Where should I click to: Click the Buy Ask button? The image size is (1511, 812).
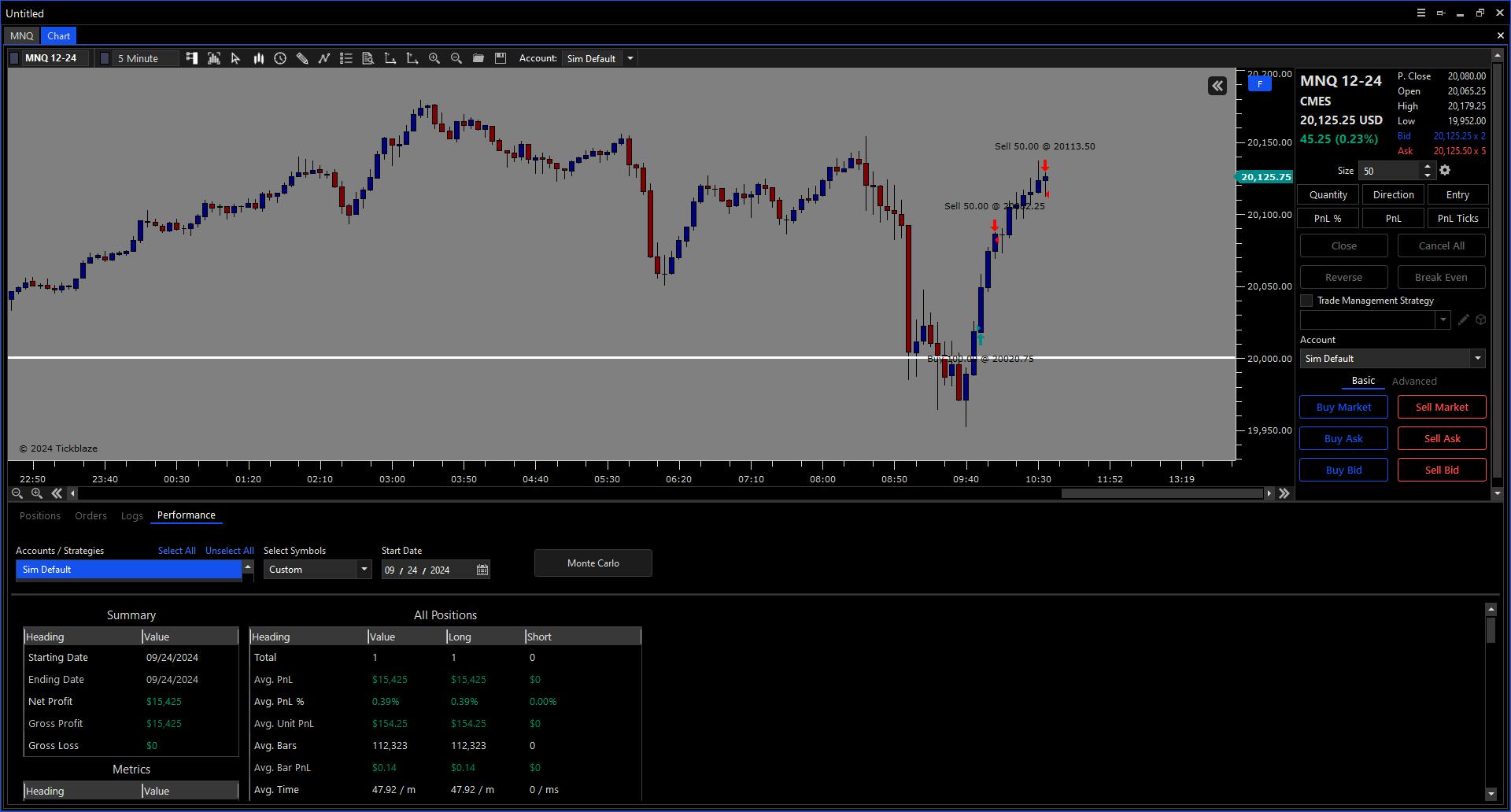point(1343,438)
